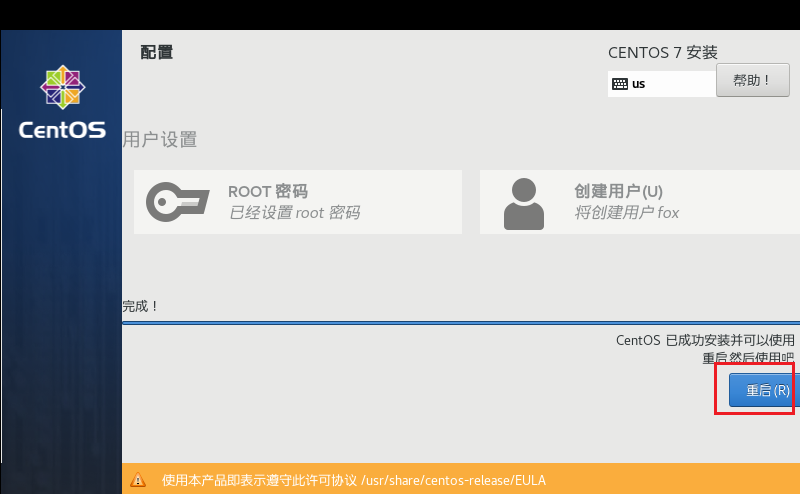The width and height of the screenshot is (800, 494).
Task: Click the warning triangle icon in EULA bar
Action: (138, 480)
